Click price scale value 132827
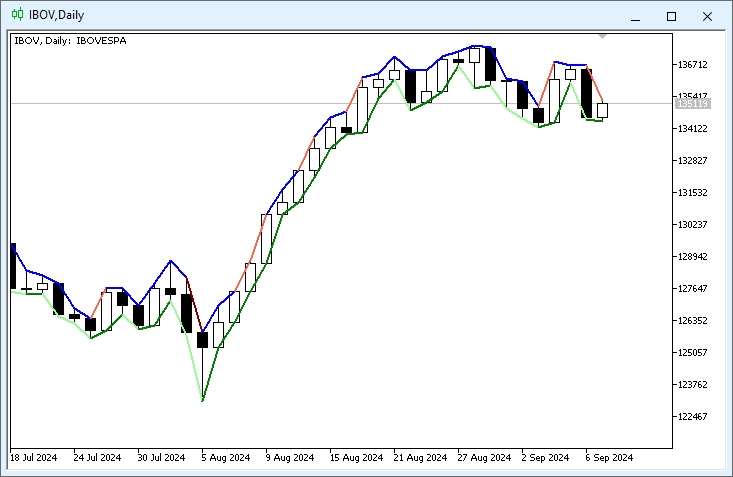 (x=692, y=160)
